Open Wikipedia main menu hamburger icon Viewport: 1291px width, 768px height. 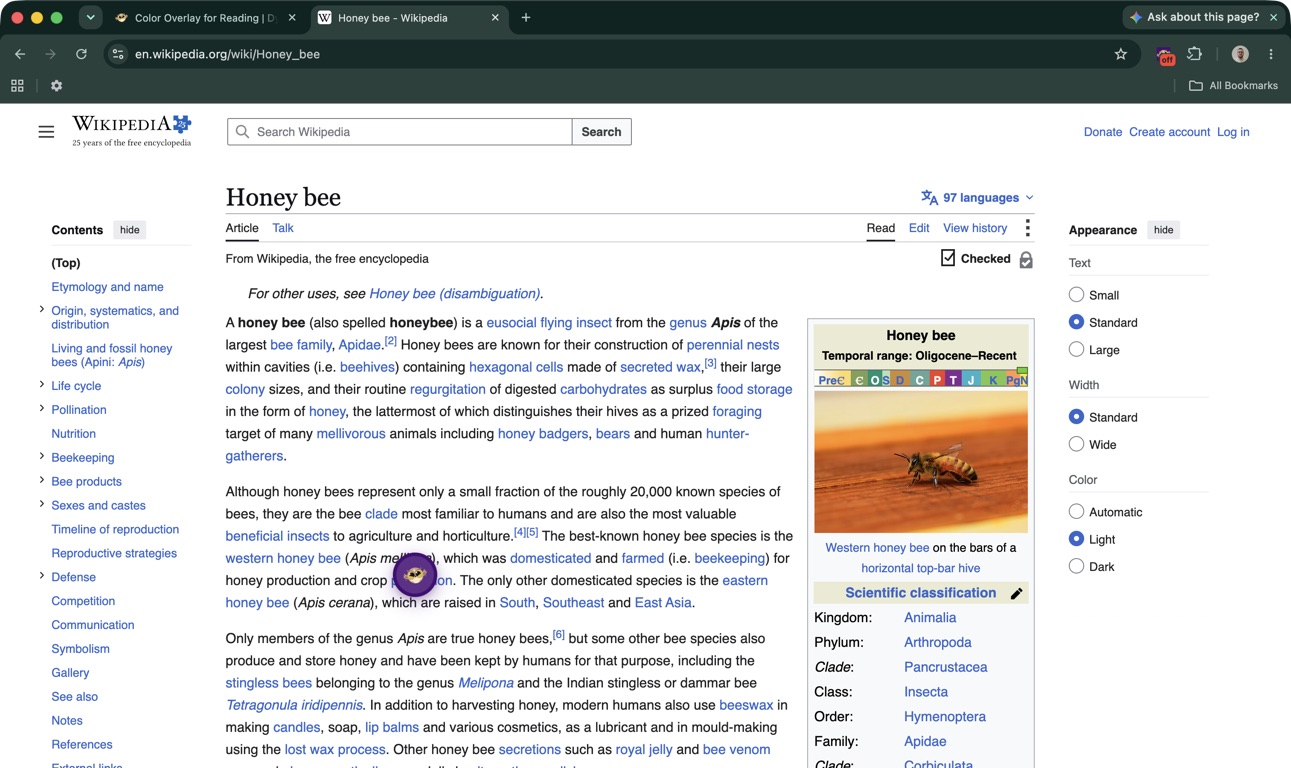[46, 132]
